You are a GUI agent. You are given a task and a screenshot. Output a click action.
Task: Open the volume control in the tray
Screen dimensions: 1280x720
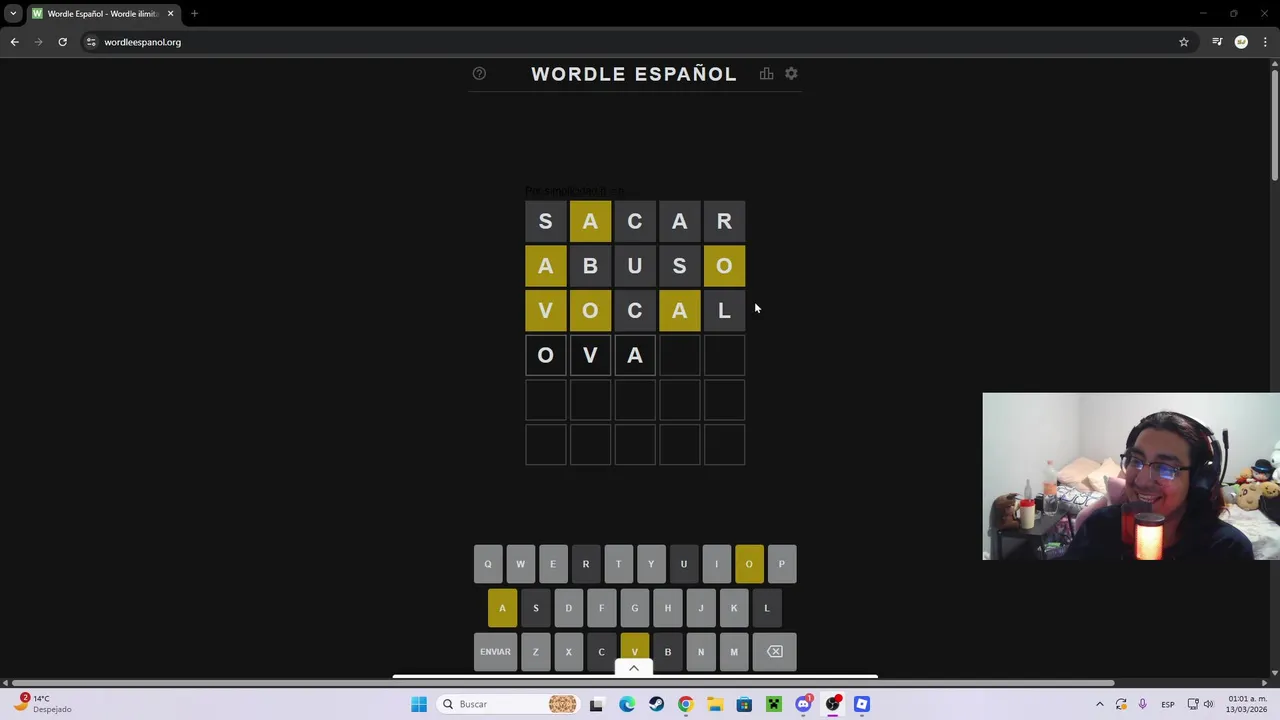(1209, 704)
